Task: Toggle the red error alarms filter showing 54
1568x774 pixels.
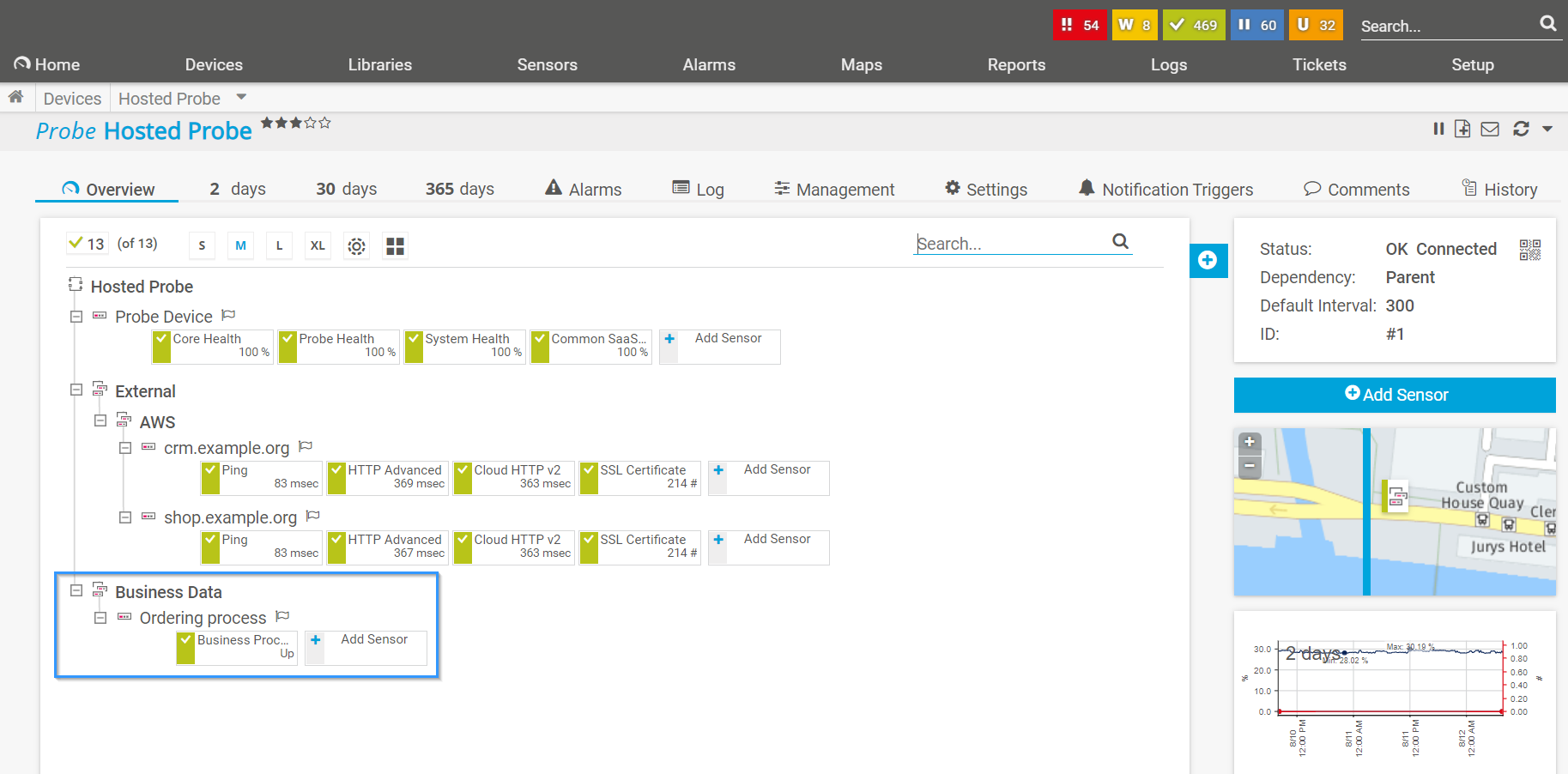Action: coord(1080,25)
